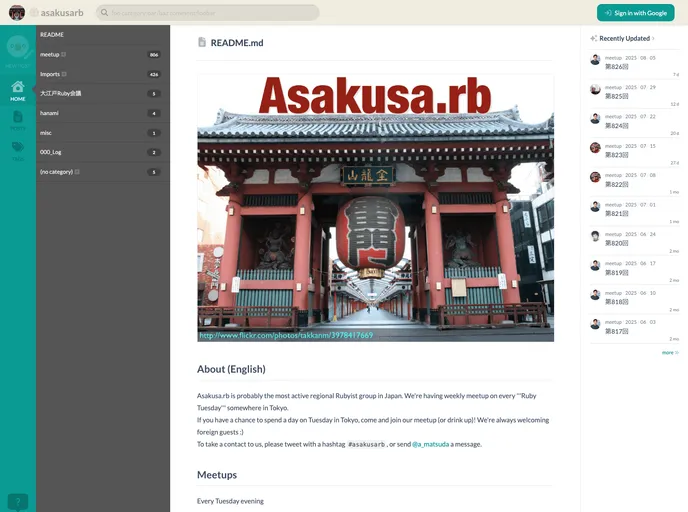Click the #asakusarb hashtag code text
The width and height of the screenshot is (688, 512).
pos(366,444)
